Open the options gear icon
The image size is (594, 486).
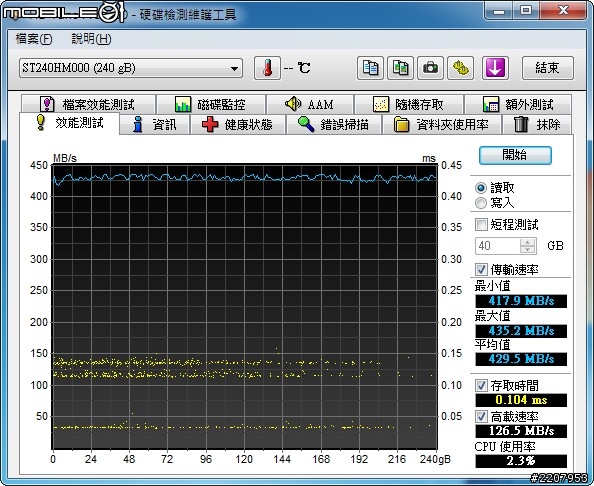(x=461, y=68)
